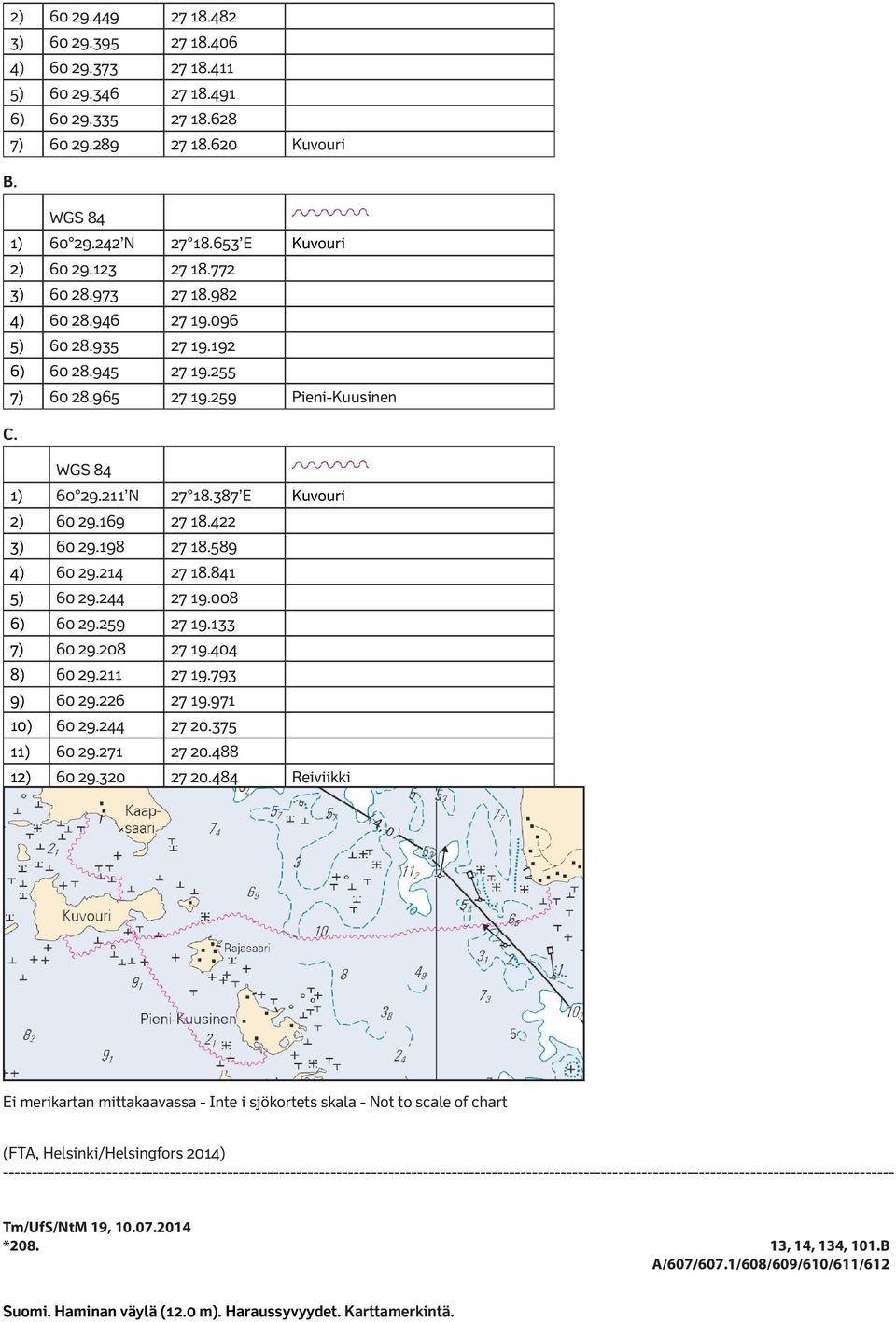Click the latitude value "60 29.449"
This screenshot has width=896, height=1322.
(x=84, y=17)
